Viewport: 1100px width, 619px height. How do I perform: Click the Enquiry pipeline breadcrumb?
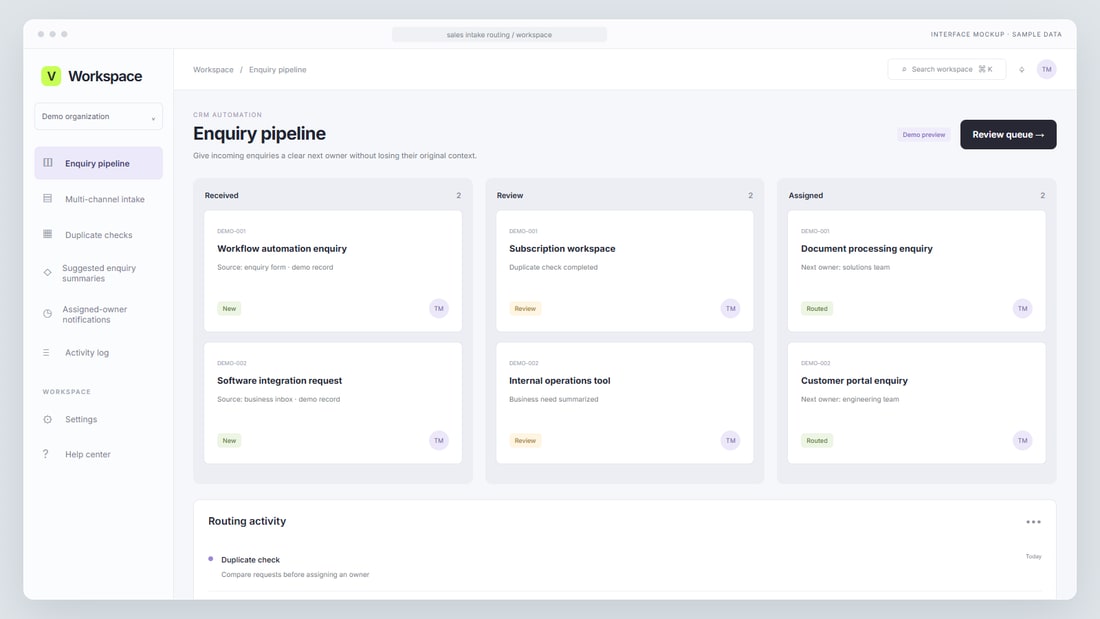pyautogui.click(x=278, y=69)
